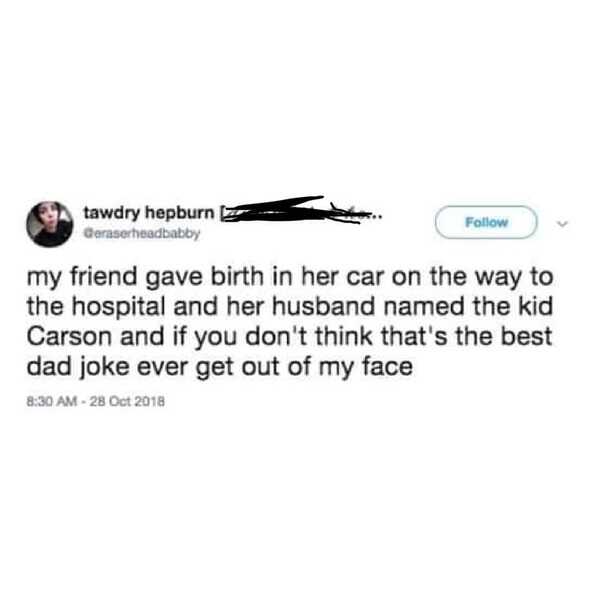600x600 pixels.
Task: Click the word friend in the first line
Action: 103,277
